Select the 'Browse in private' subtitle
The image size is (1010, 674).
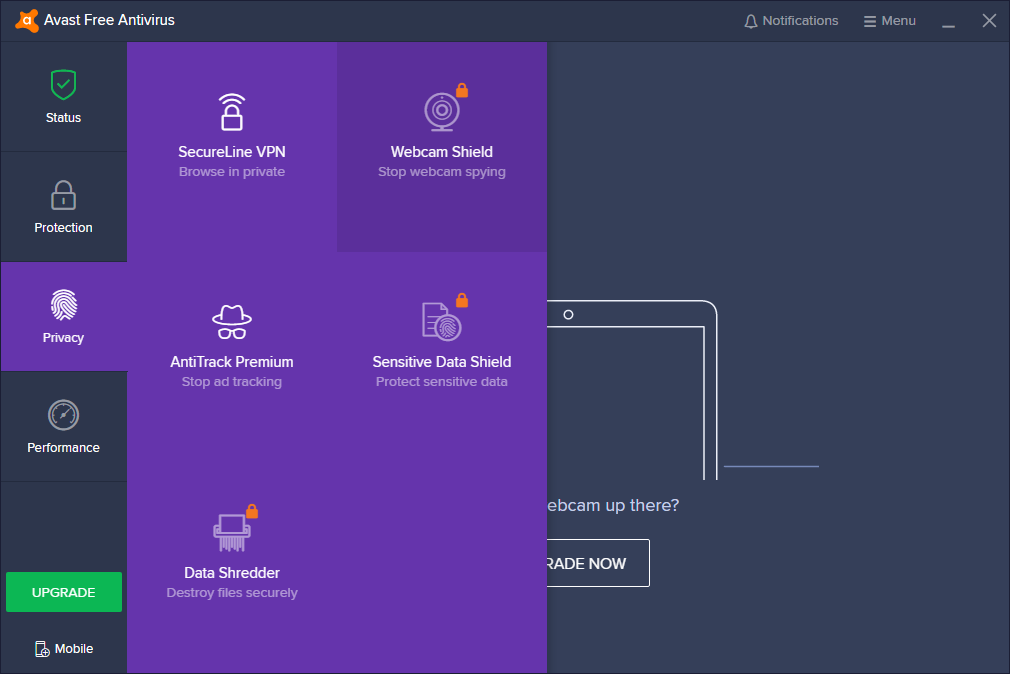(x=232, y=171)
